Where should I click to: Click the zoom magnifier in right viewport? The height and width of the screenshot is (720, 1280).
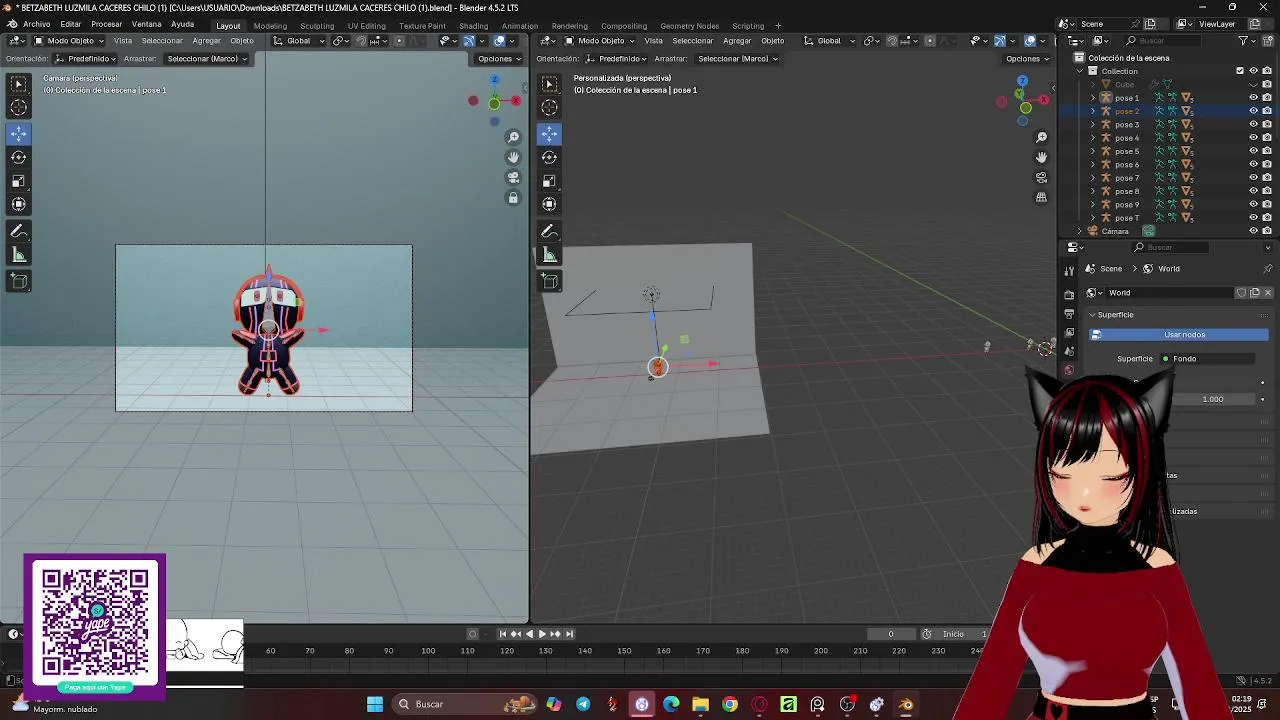[x=1041, y=137]
